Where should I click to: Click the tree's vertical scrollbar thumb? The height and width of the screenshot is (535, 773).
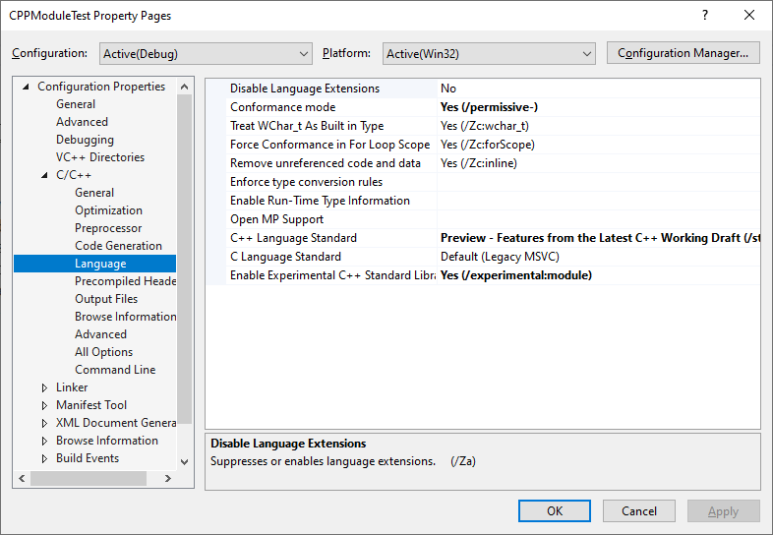(184, 259)
